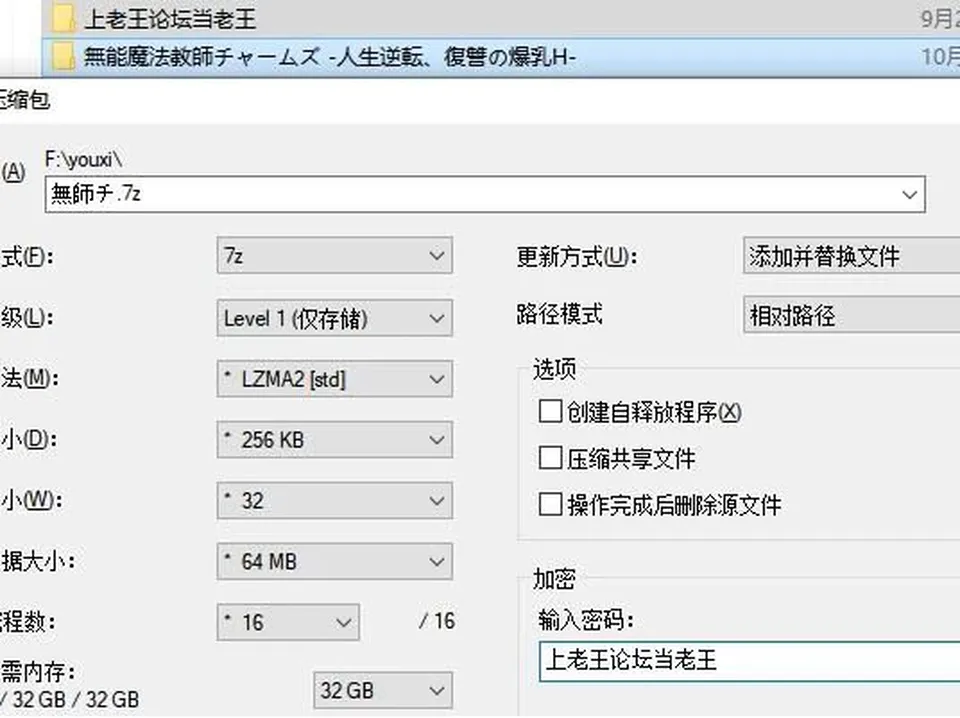The width and height of the screenshot is (960, 718).
Task: Expand the 256 KB dictionary size dropdown
Action: pyautogui.click(x=334, y=439)
